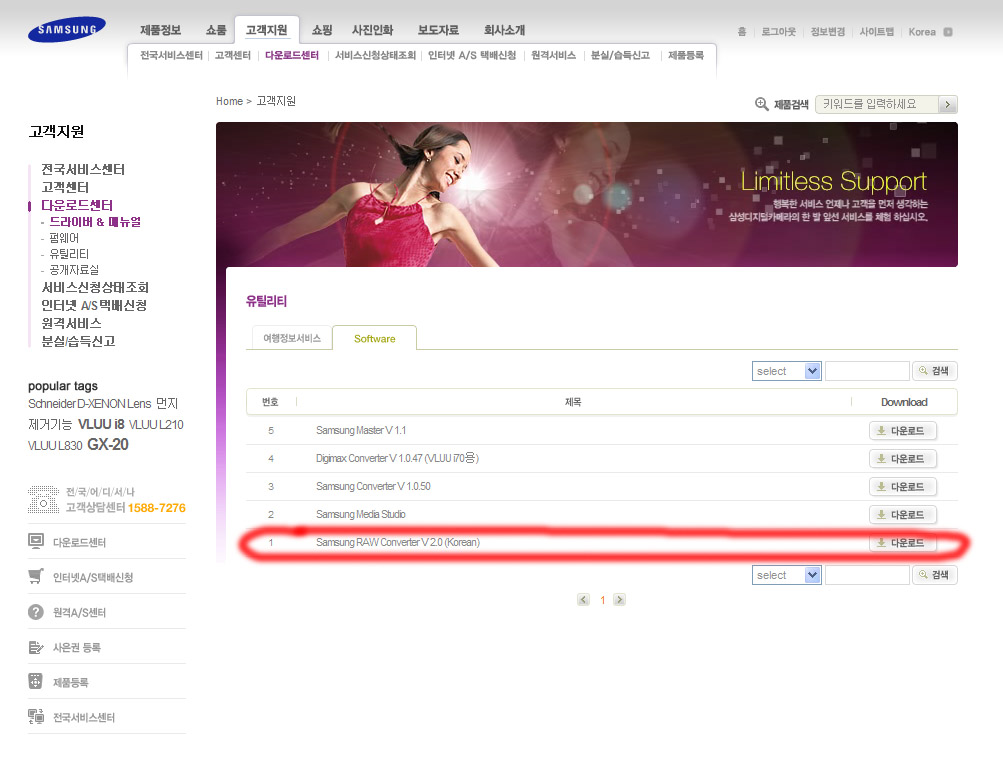
Task: Download Samsung Master V 1.1
Action: [902, 431]
